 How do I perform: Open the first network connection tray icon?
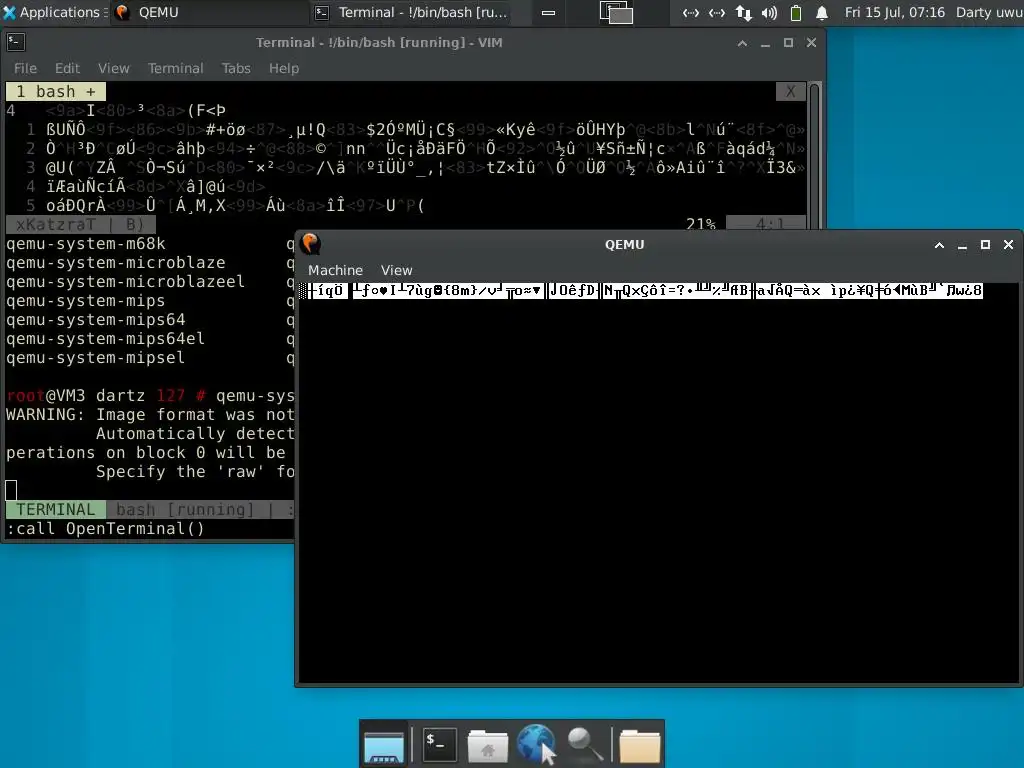691,12
